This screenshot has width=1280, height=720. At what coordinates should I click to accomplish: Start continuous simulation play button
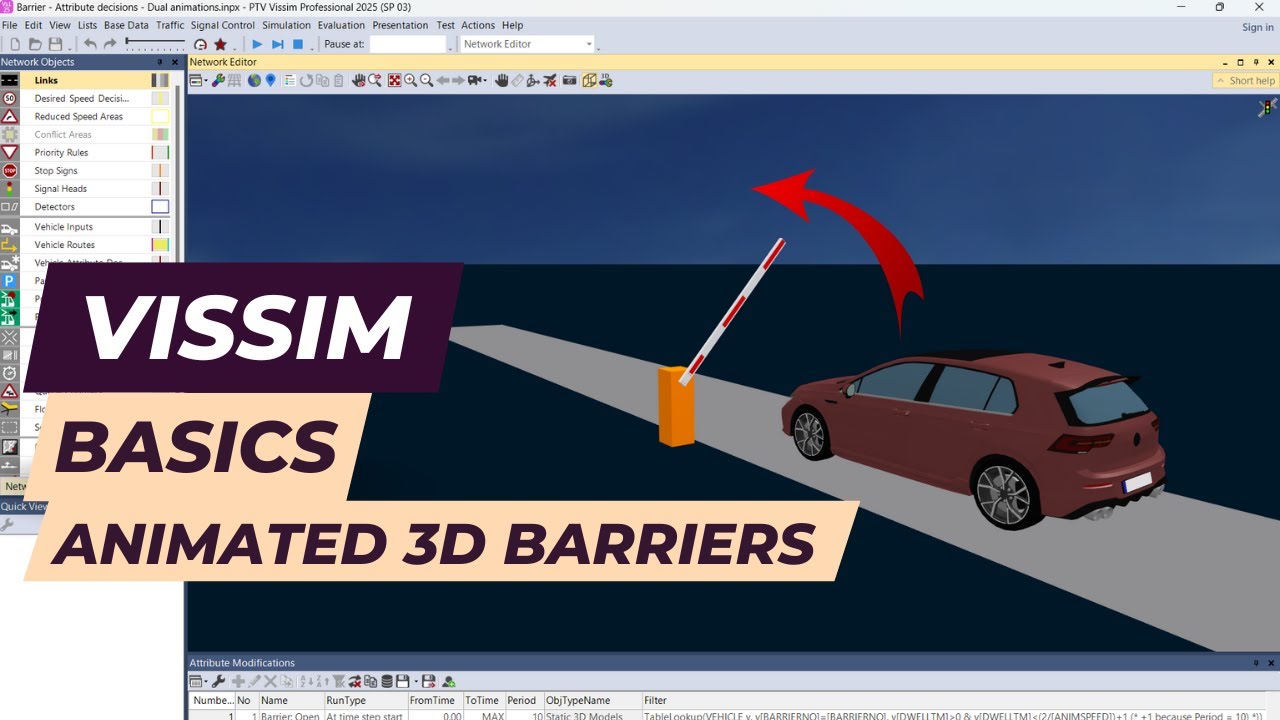pyautogui.click(x=257, y=44)
